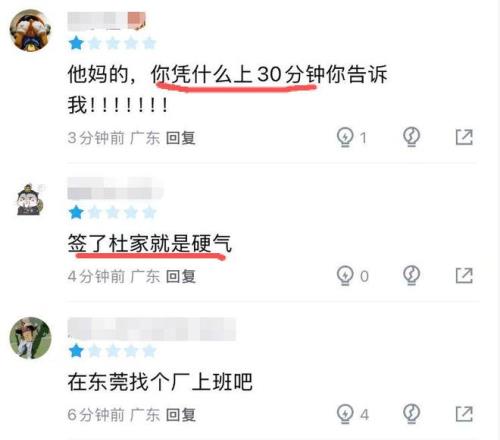This screenshot has width=500, height=440.
Task: Open the first commenter's avatar
Action: 31,31
